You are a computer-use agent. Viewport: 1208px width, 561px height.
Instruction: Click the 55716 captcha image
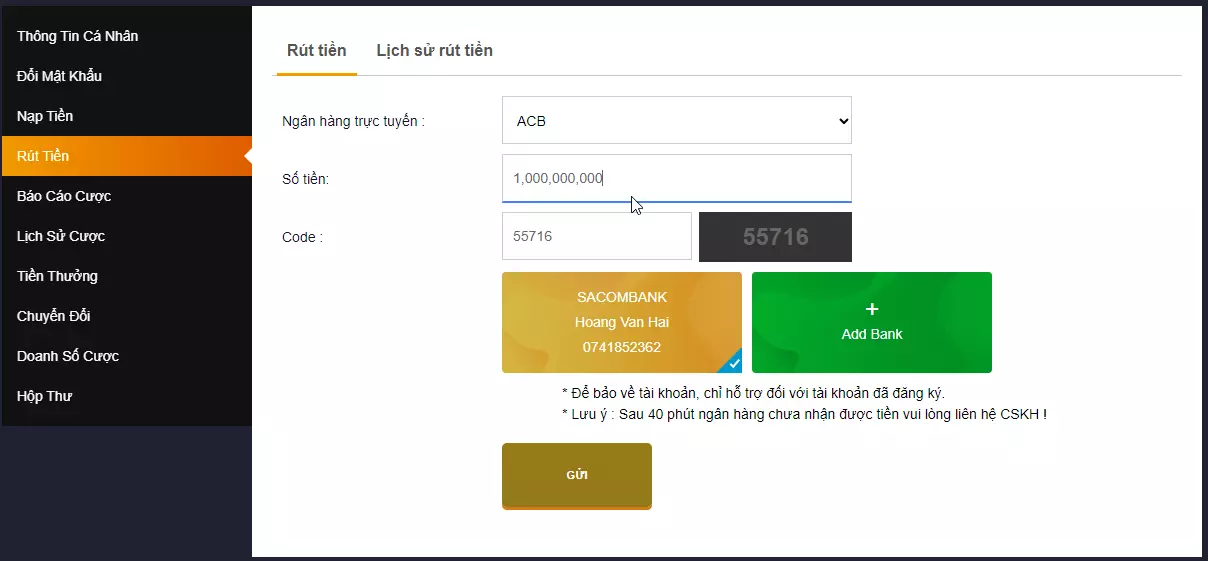775,237
